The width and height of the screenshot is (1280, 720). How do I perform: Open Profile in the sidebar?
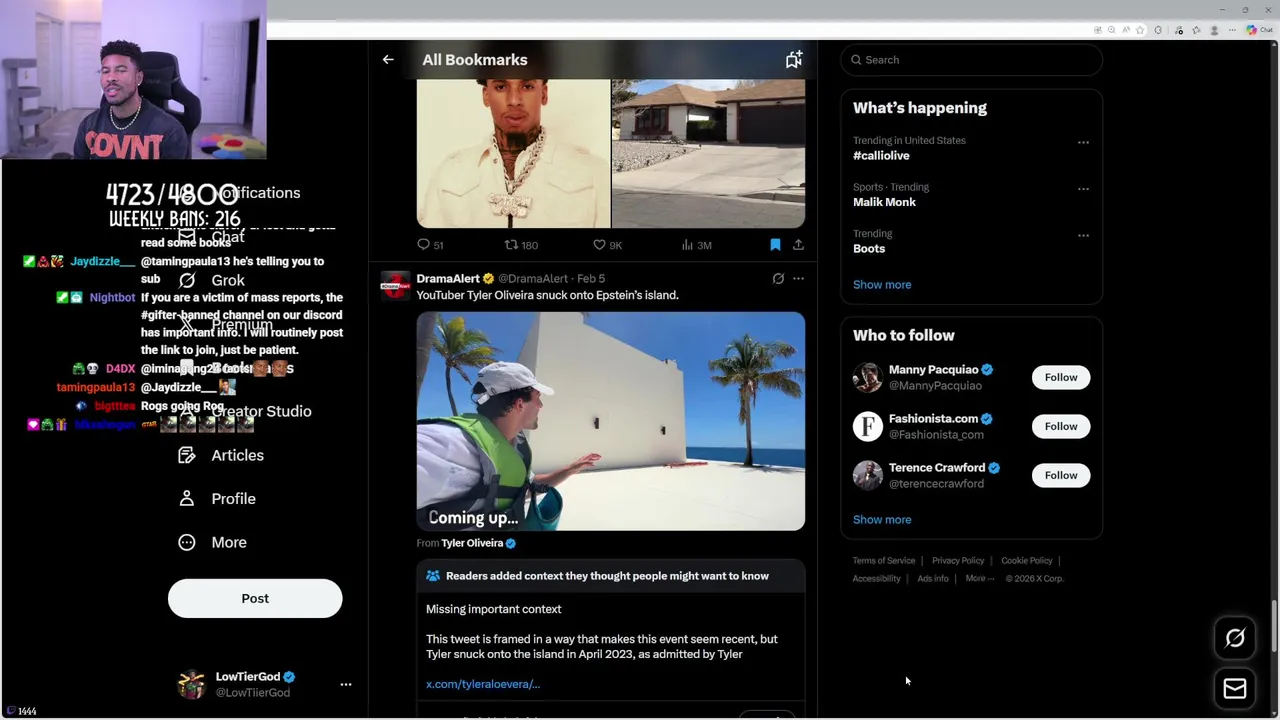[x=233, y=498]
